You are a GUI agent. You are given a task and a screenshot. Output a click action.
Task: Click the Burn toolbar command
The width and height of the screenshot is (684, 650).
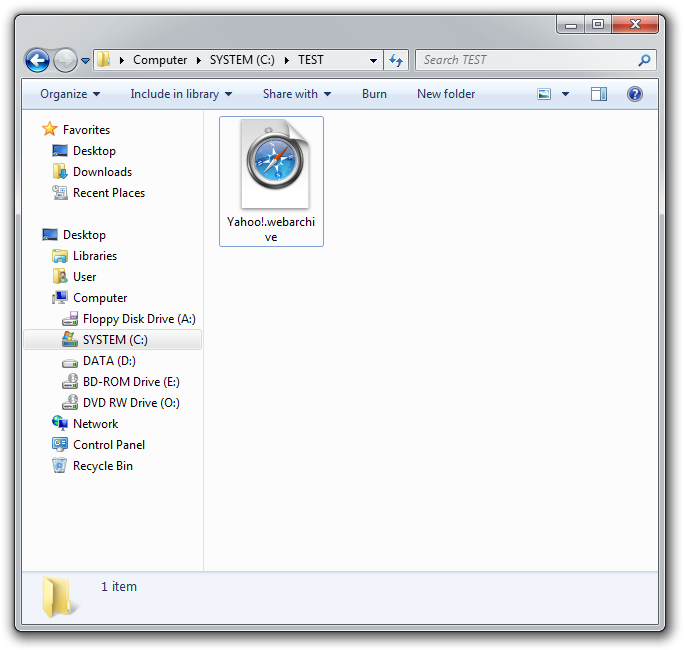pyautogui.click(x=374, y=94)
